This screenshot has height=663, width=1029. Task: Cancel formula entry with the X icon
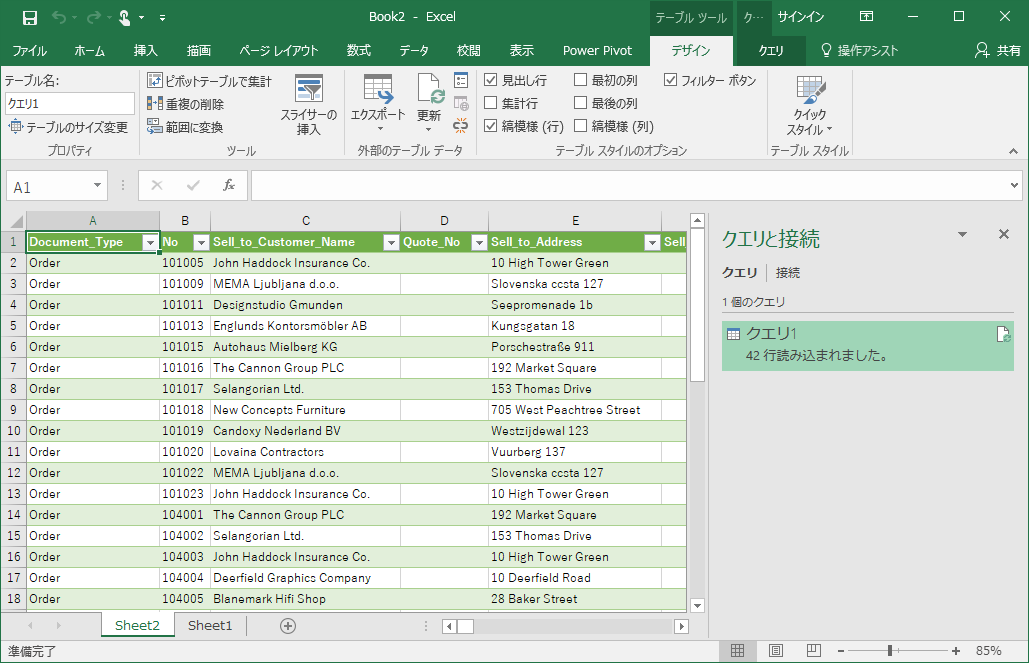[157, 185]
